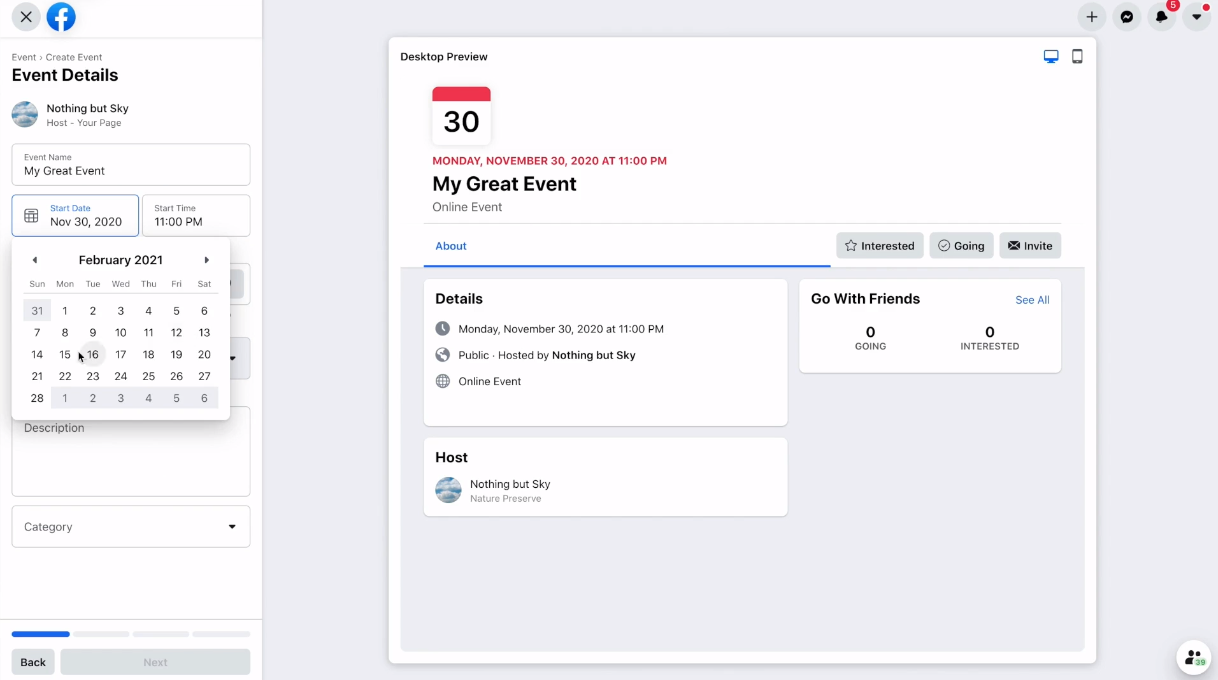Click the clock icon next to the event date
This screenshot has width=1218, height=680.
pos(443,328)
